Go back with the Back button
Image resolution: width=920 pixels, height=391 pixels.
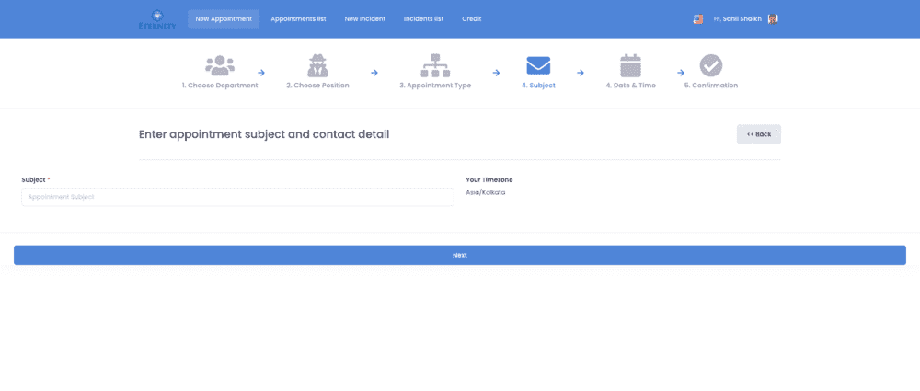point(759,134)
